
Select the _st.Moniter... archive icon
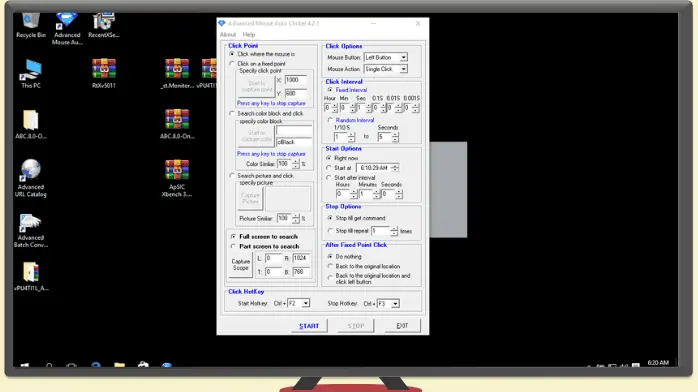pyautogui.click(x=177, y=74)
